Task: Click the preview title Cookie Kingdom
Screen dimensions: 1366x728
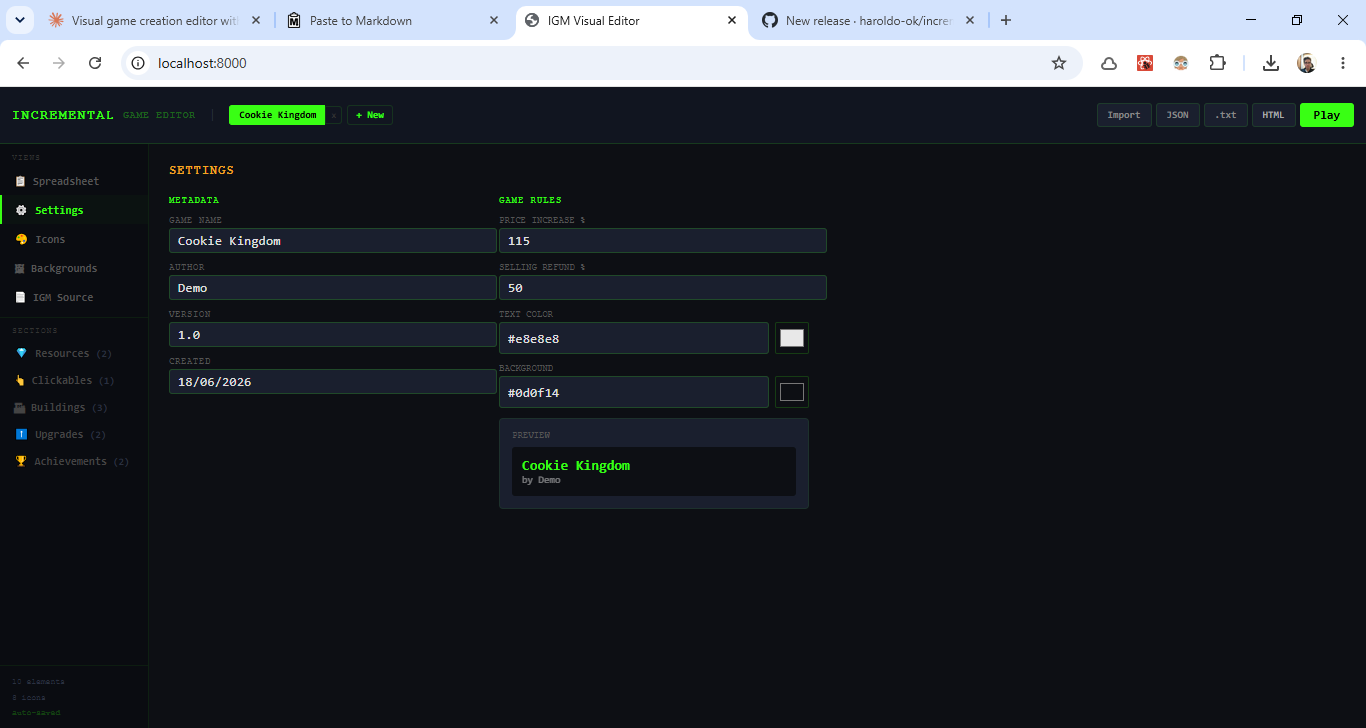Action: point(576,465)
